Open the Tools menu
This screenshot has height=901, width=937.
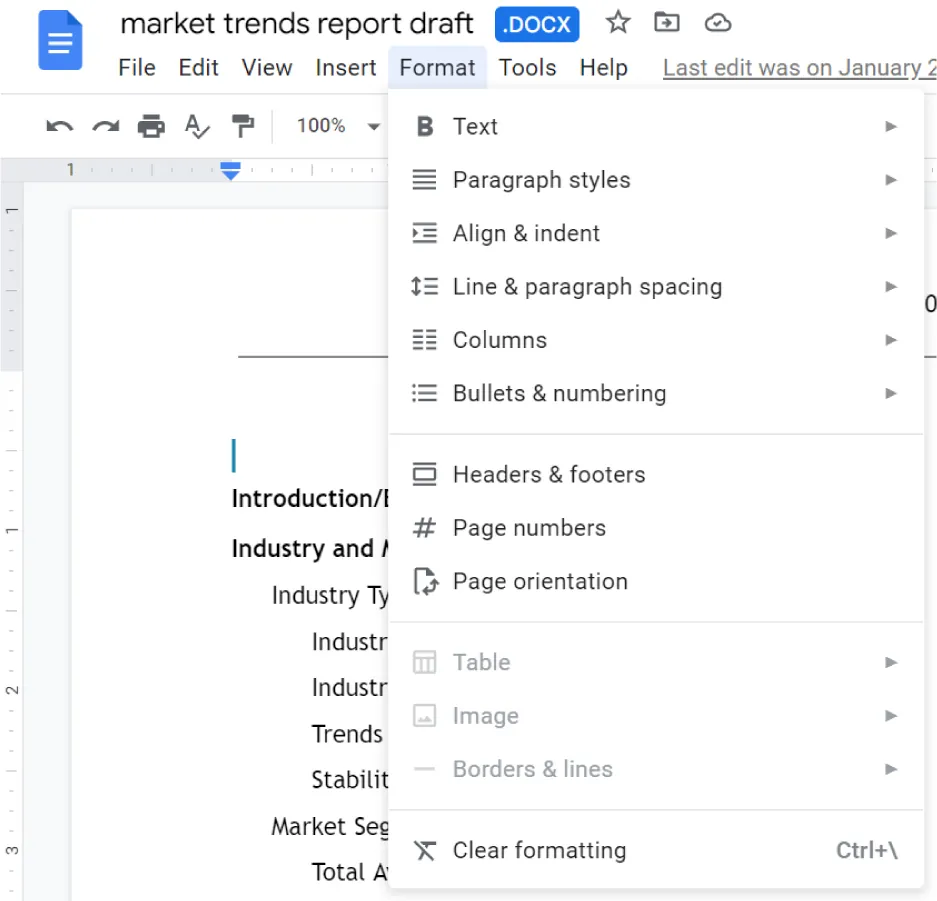pyautogui.click(x=527, y=67)
